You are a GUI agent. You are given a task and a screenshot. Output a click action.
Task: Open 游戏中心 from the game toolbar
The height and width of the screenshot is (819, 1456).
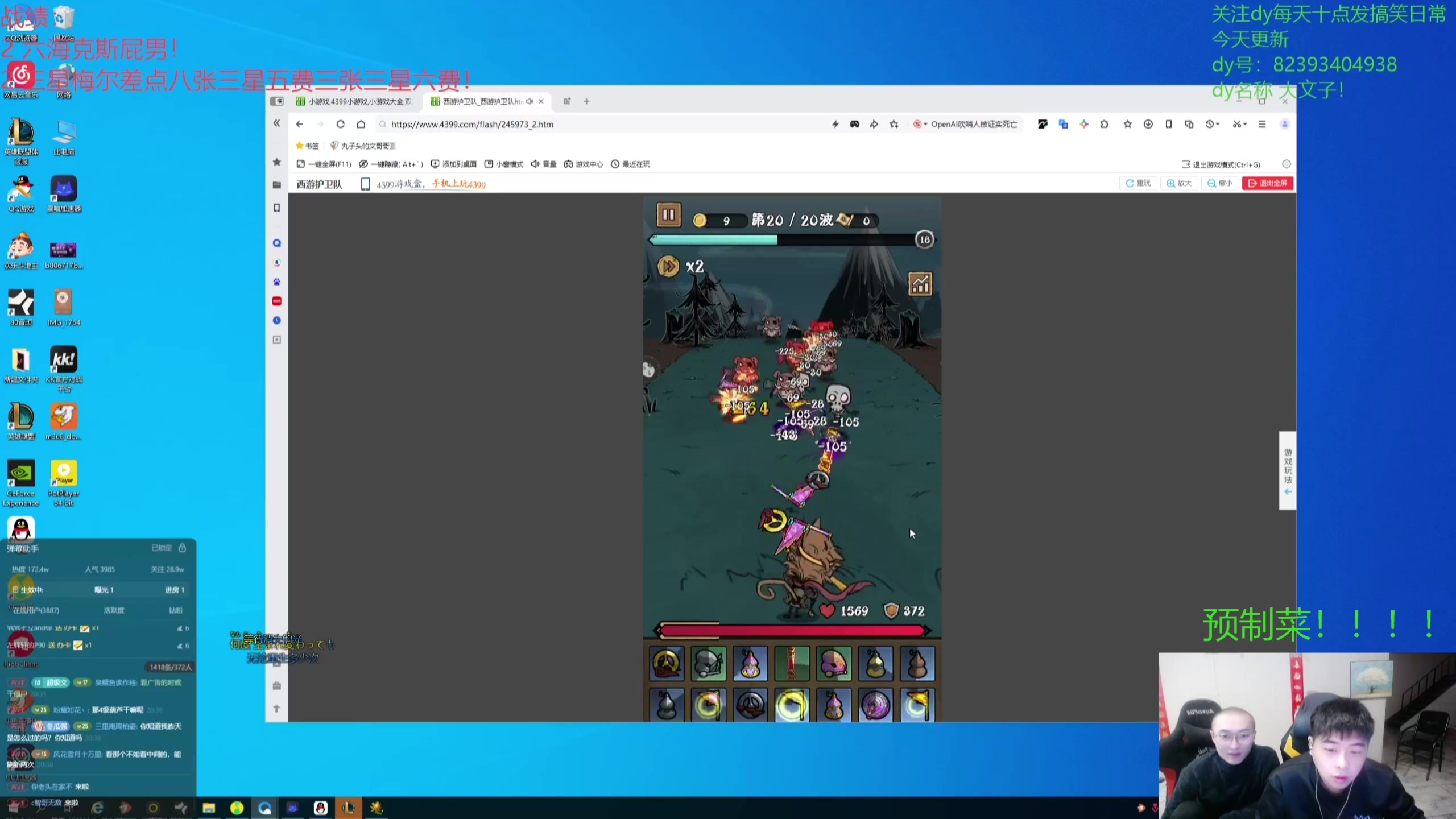(x=583, y=164)
